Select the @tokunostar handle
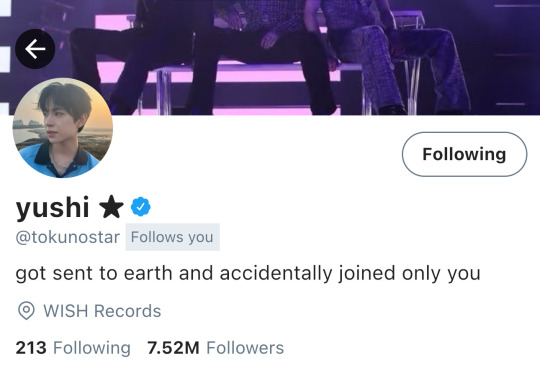The image size is (540, 383). [x=68, y=237]
